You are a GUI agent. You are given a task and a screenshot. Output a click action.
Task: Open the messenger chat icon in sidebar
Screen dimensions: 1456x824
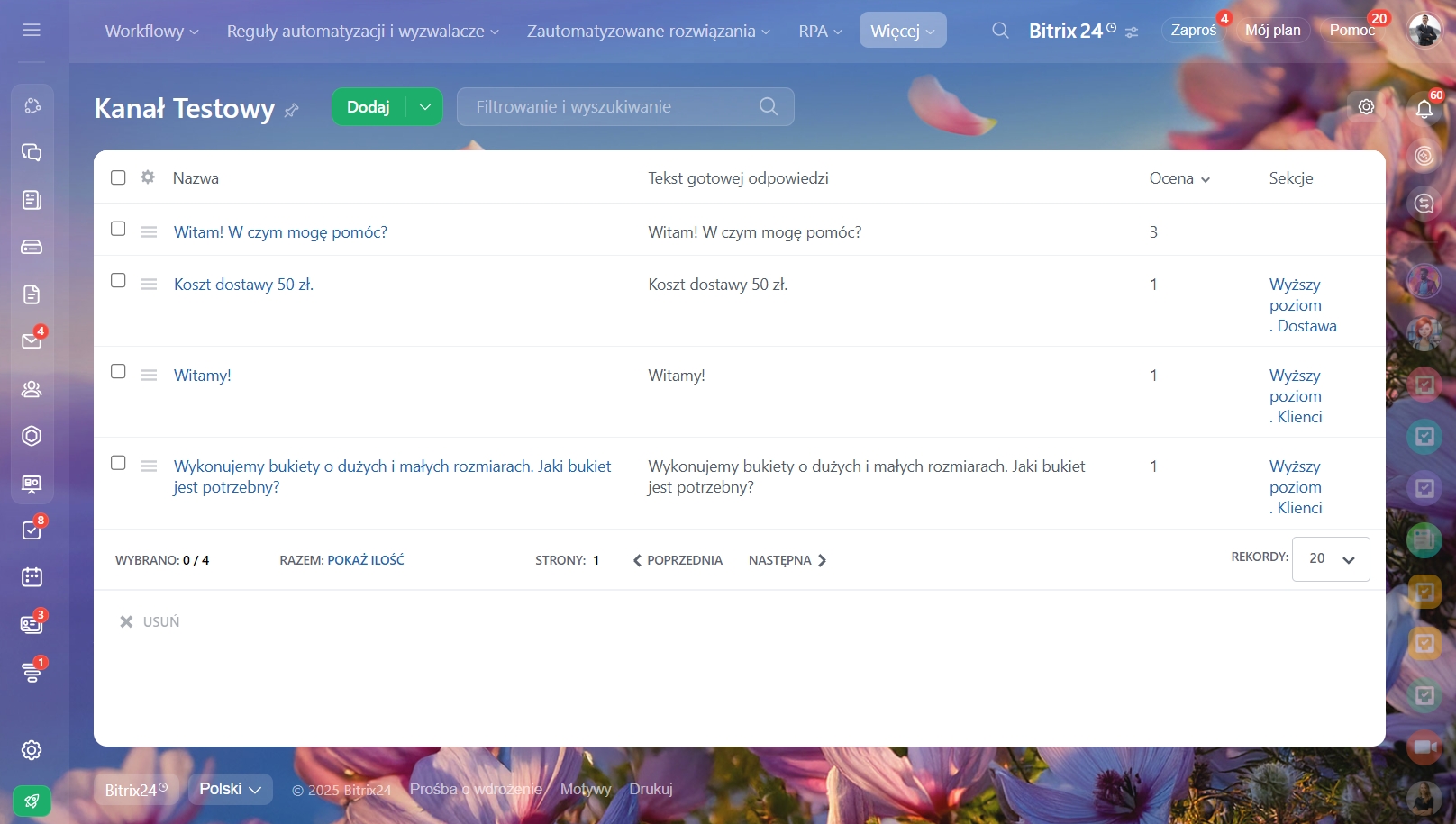(32, 152)
